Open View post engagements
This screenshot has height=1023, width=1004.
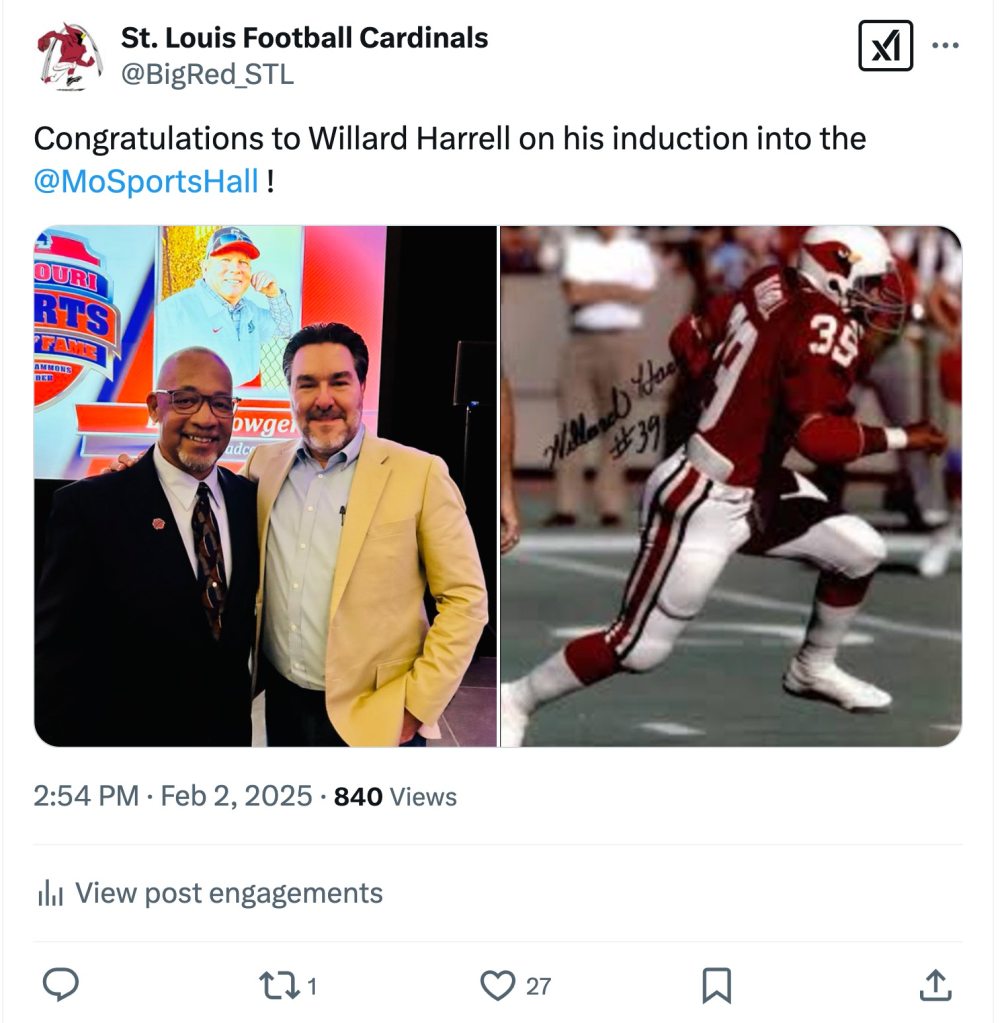(x=228, y=893)
